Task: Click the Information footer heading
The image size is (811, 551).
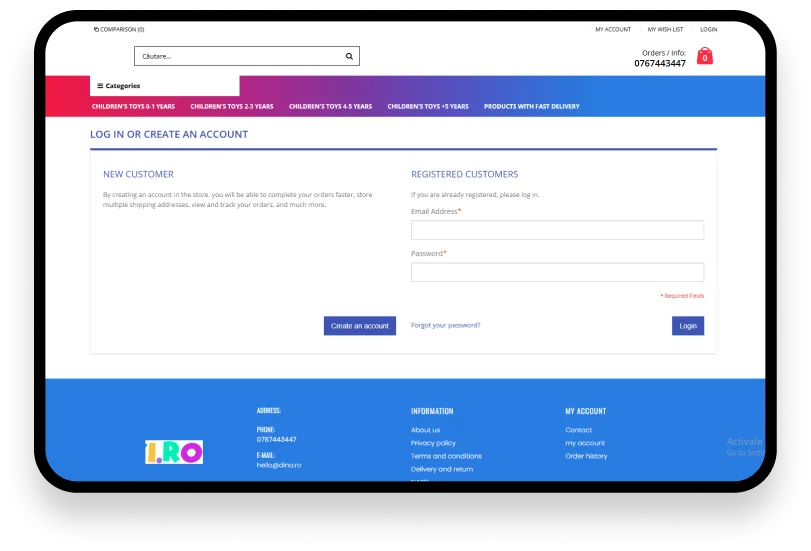Action: coord(432,411)
